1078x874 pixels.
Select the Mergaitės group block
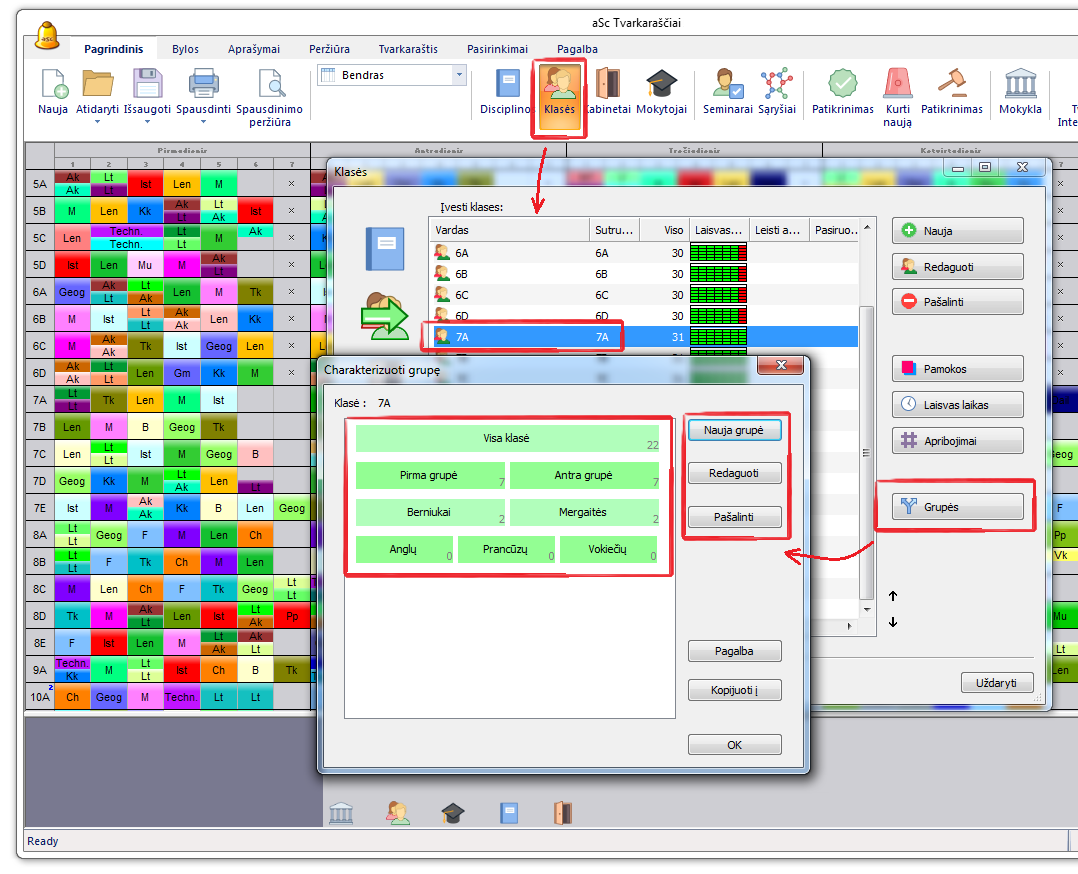pyautogui.click(x=583, y=513)
